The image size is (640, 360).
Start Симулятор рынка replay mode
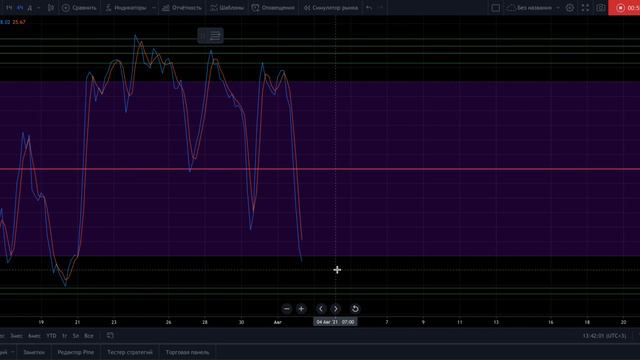[331, 8]
